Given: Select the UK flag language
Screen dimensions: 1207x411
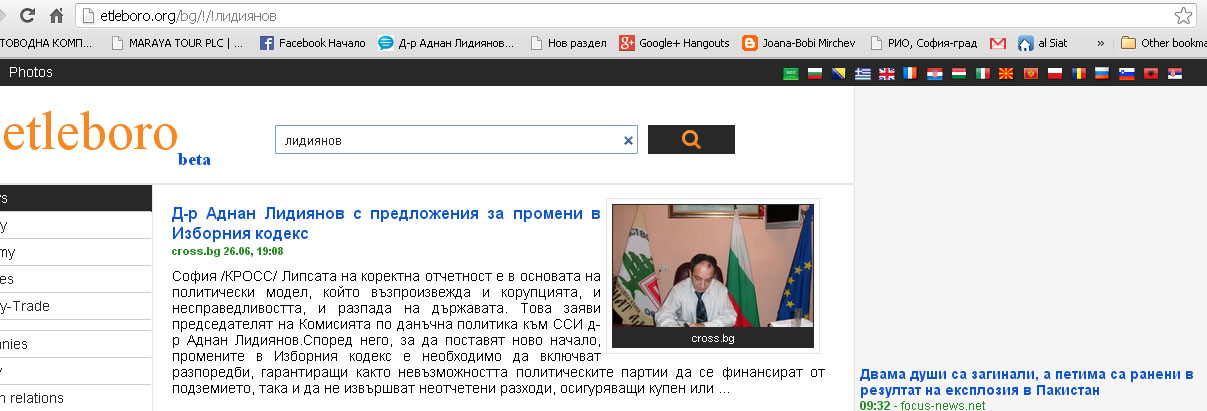Looking at the screenshot, I should (886, 73).
